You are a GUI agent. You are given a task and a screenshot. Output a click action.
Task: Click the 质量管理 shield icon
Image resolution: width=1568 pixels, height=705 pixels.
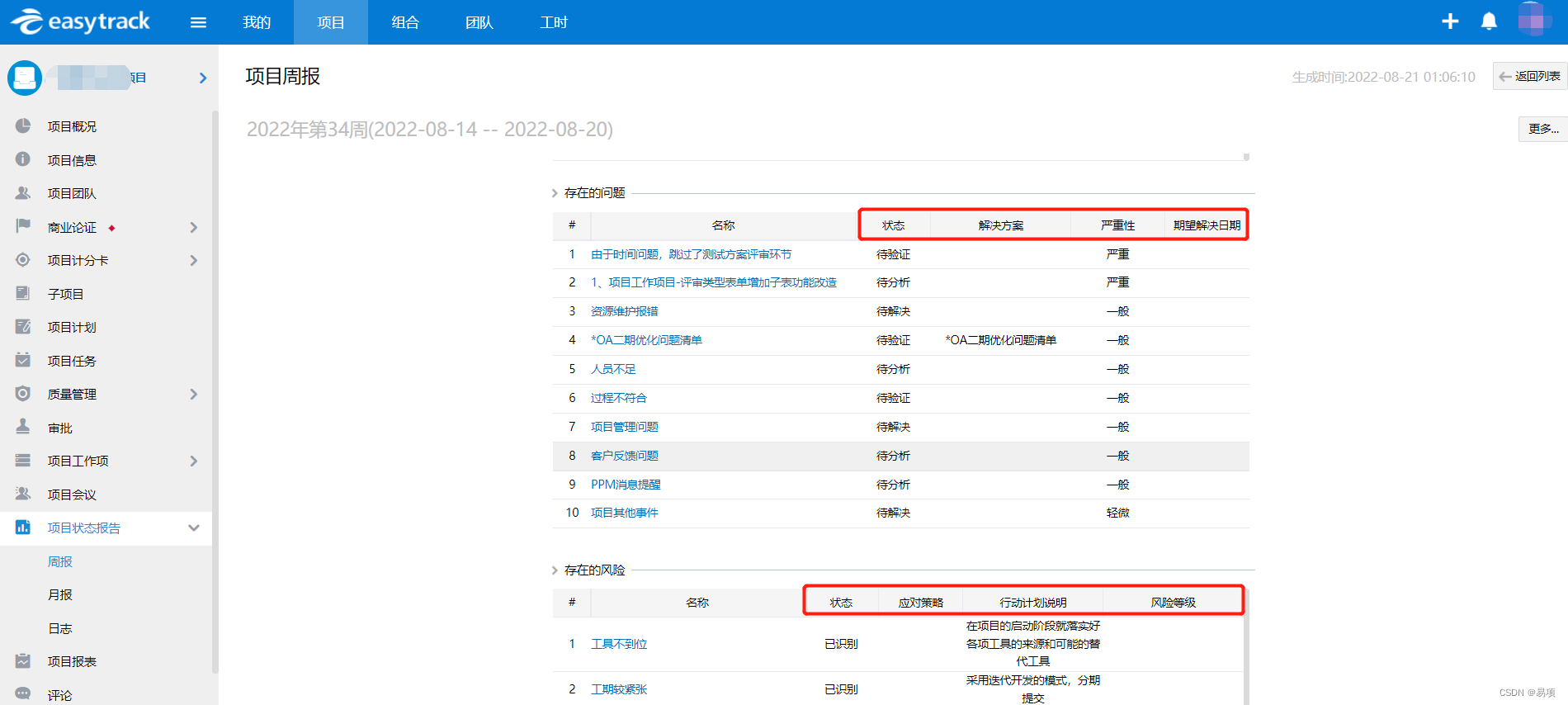(x=23, y=393)
